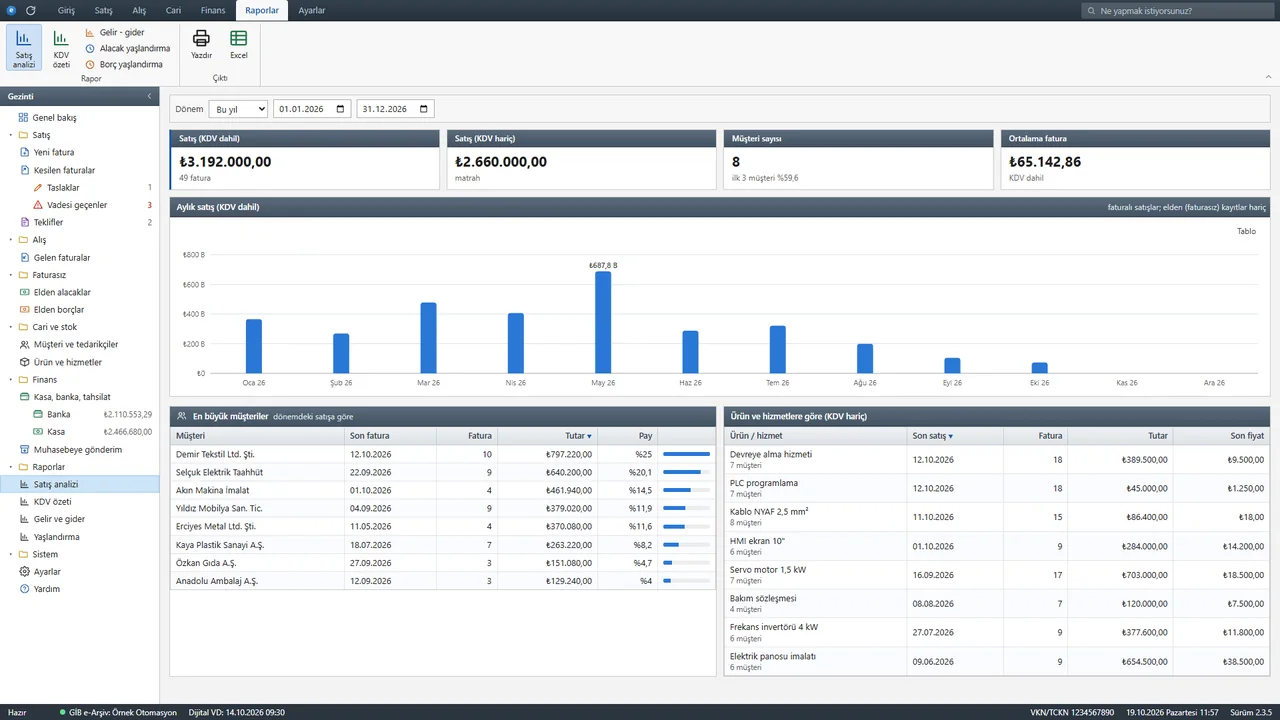This screenshot has height=720, width=1280.
Task: Click the May 26 bar in the chart
Action: pos(603,322)
